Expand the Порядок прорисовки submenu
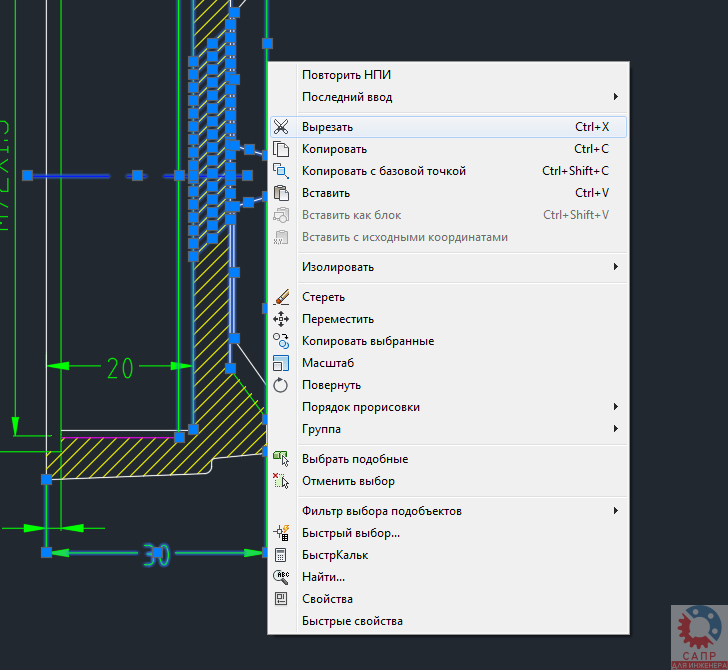This screenshot has width=728, height=670. (448, 407)
